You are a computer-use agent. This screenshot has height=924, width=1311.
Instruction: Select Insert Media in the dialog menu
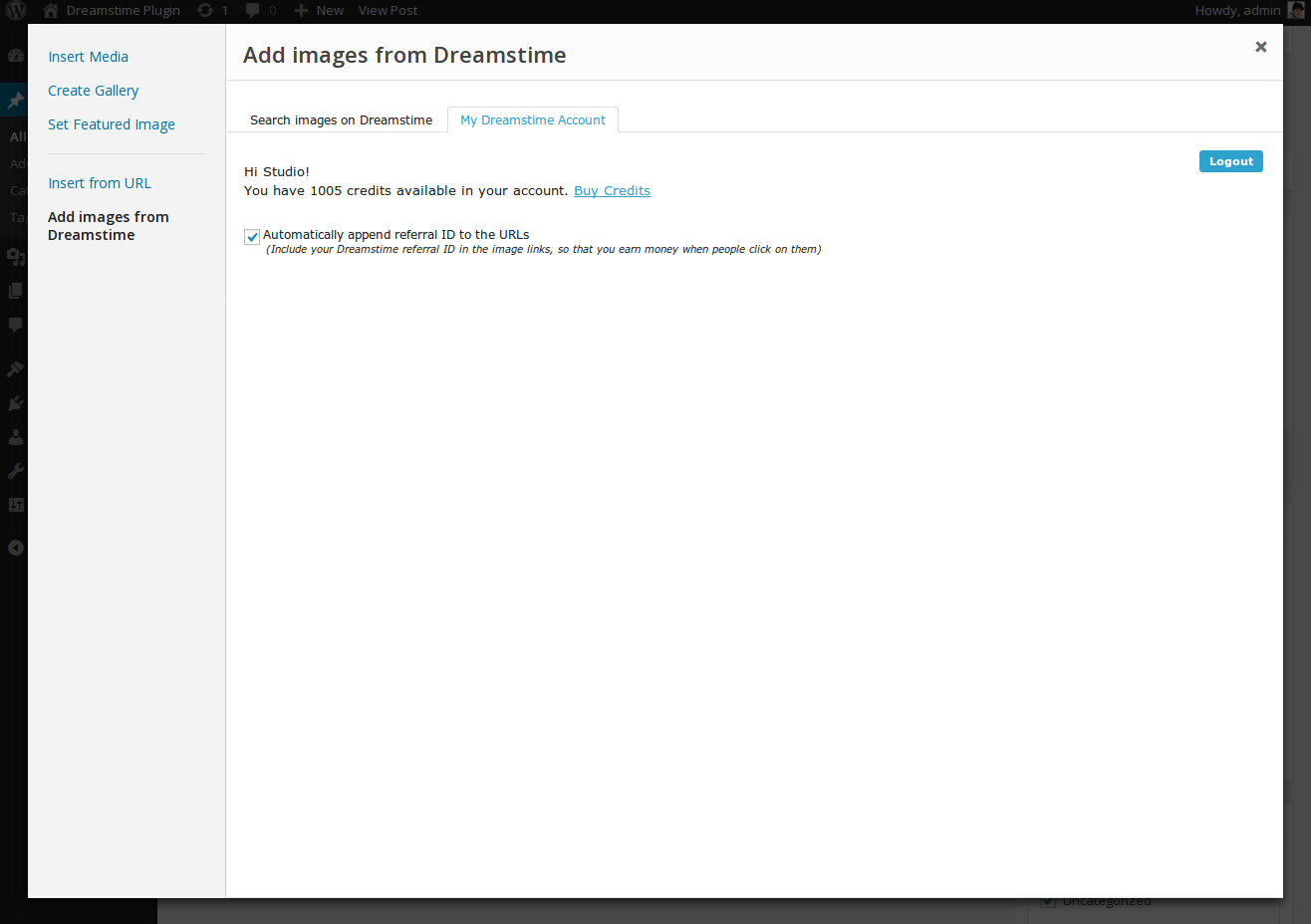point(88,57)
